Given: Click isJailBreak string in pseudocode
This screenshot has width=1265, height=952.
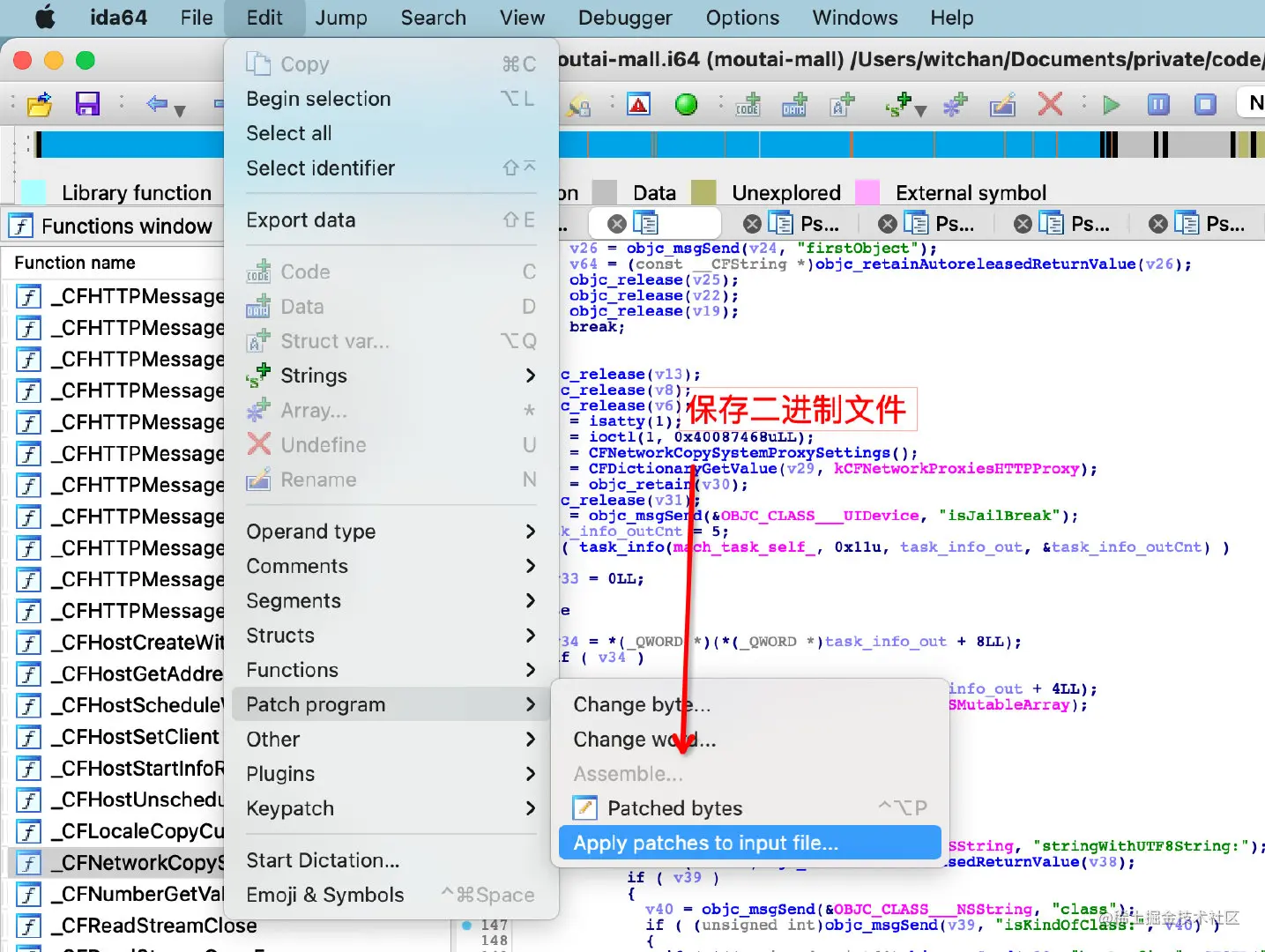Looking at the screenshot, I should pyautogui.click(x=1000, y=516).
